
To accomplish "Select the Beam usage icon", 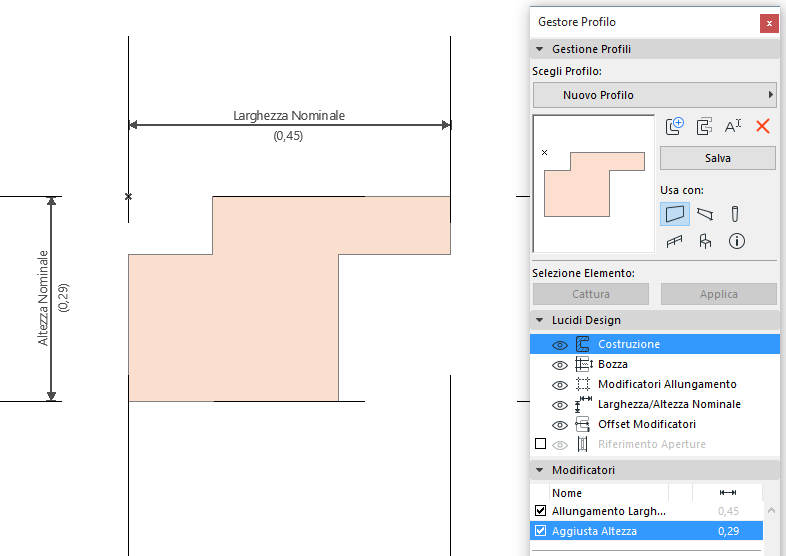I will 705,214.
